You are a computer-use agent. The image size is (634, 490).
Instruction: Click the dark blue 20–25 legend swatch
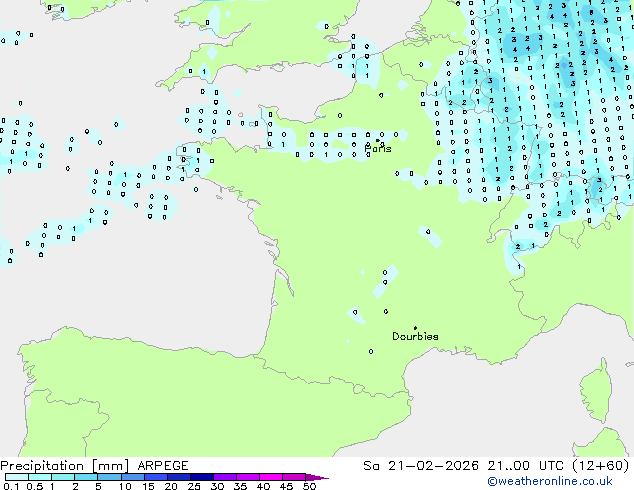(x=179, y=477)
